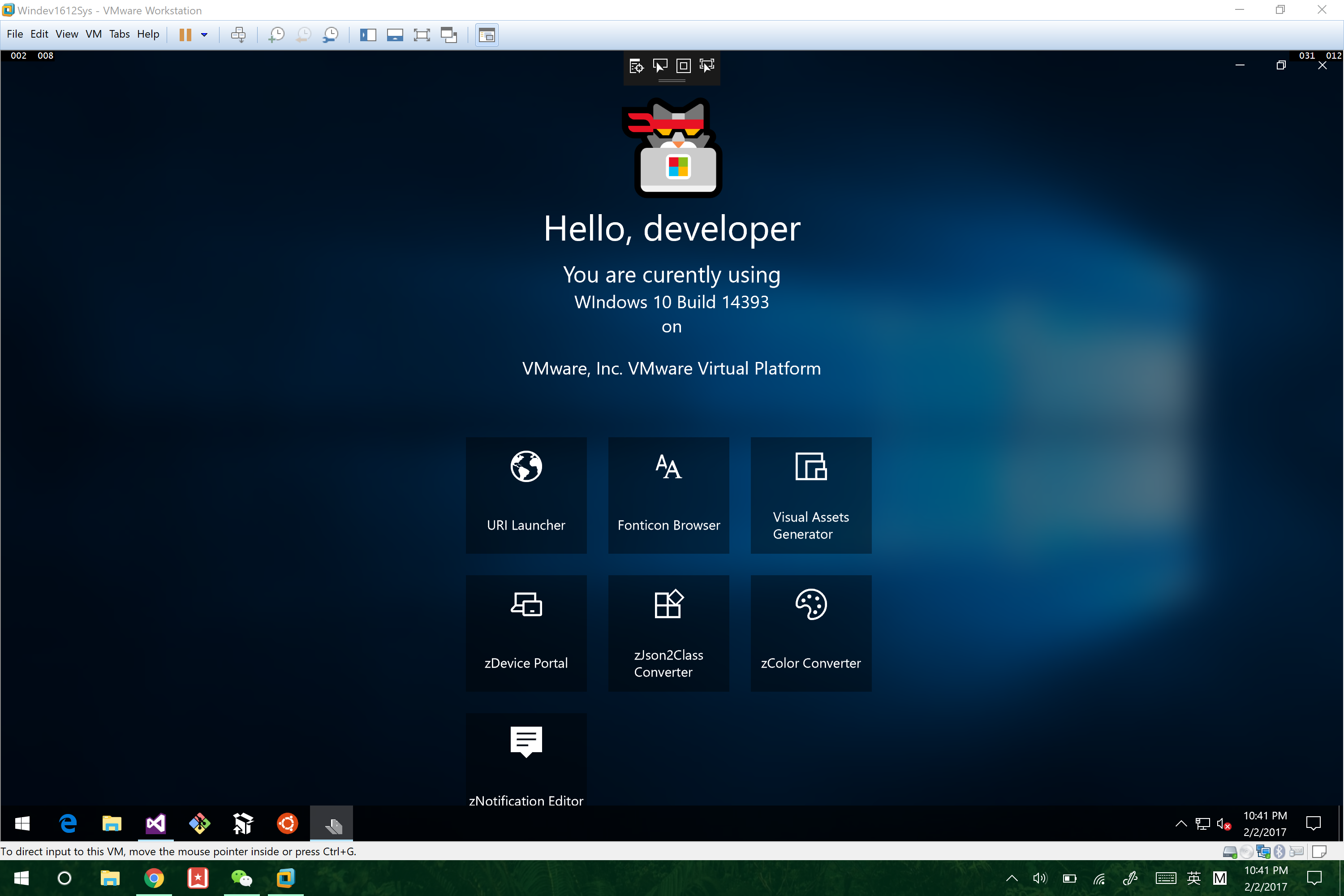Click the console view toolbar icon

click(487, 35)
